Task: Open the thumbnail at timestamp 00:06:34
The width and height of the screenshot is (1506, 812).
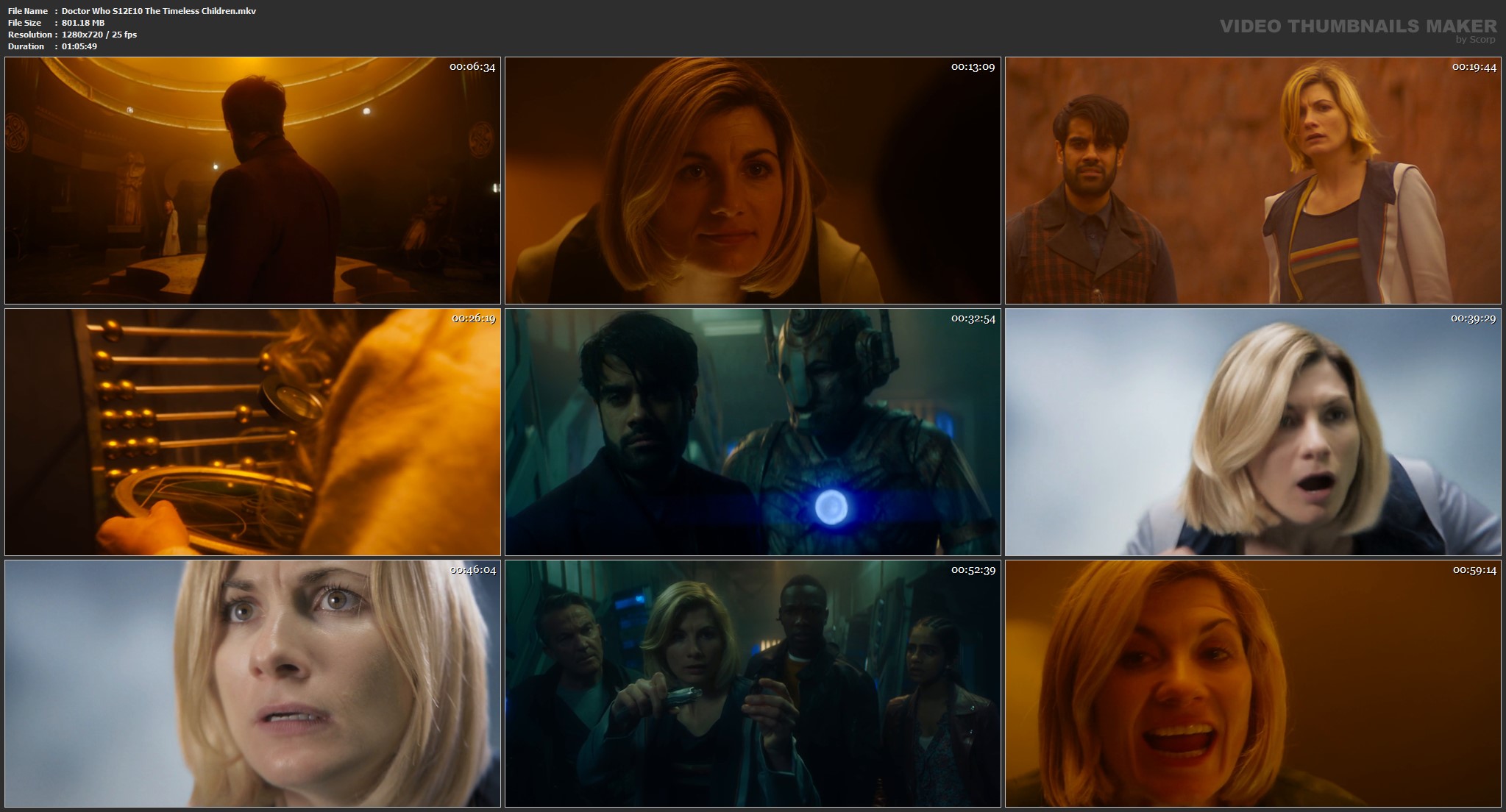Action: 254,179
